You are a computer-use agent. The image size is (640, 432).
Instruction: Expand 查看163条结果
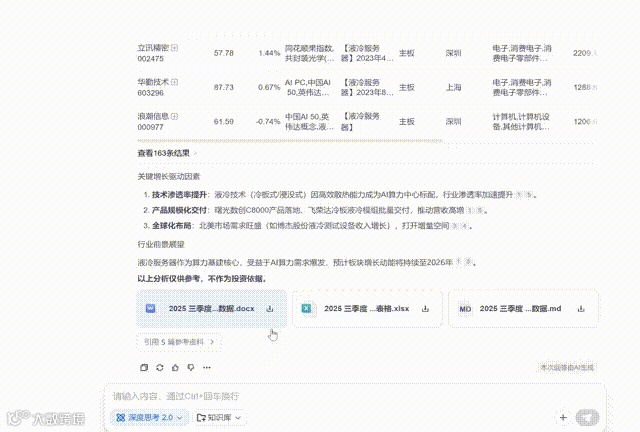pyautogui.click(x=167, y=153)
